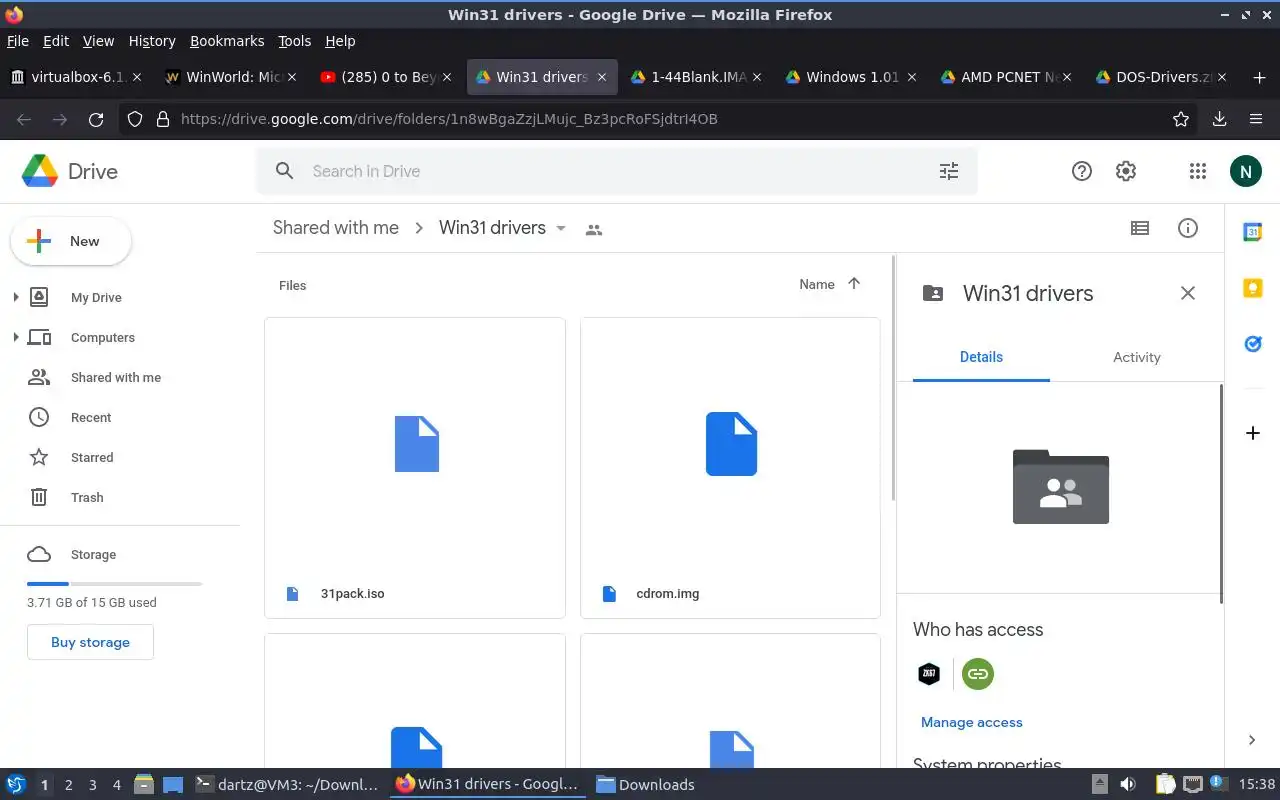Go to Shared with me breadcrumb

[336, 228]
